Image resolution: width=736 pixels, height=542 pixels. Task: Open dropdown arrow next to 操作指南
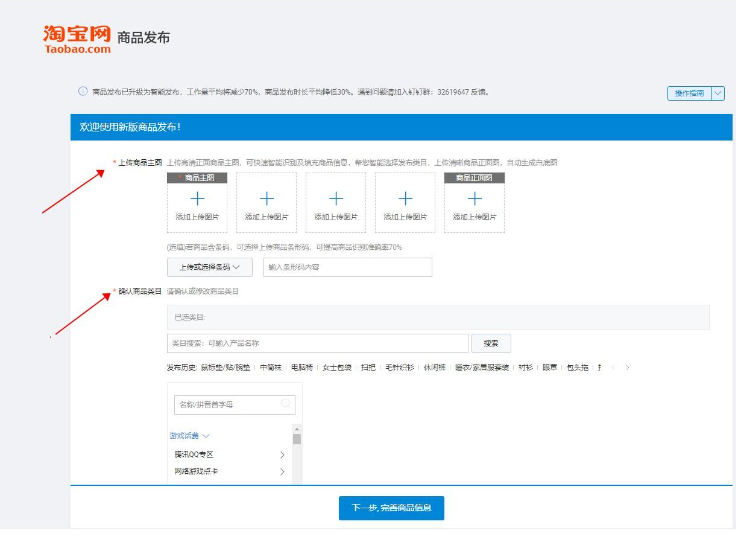pos(717,93)
